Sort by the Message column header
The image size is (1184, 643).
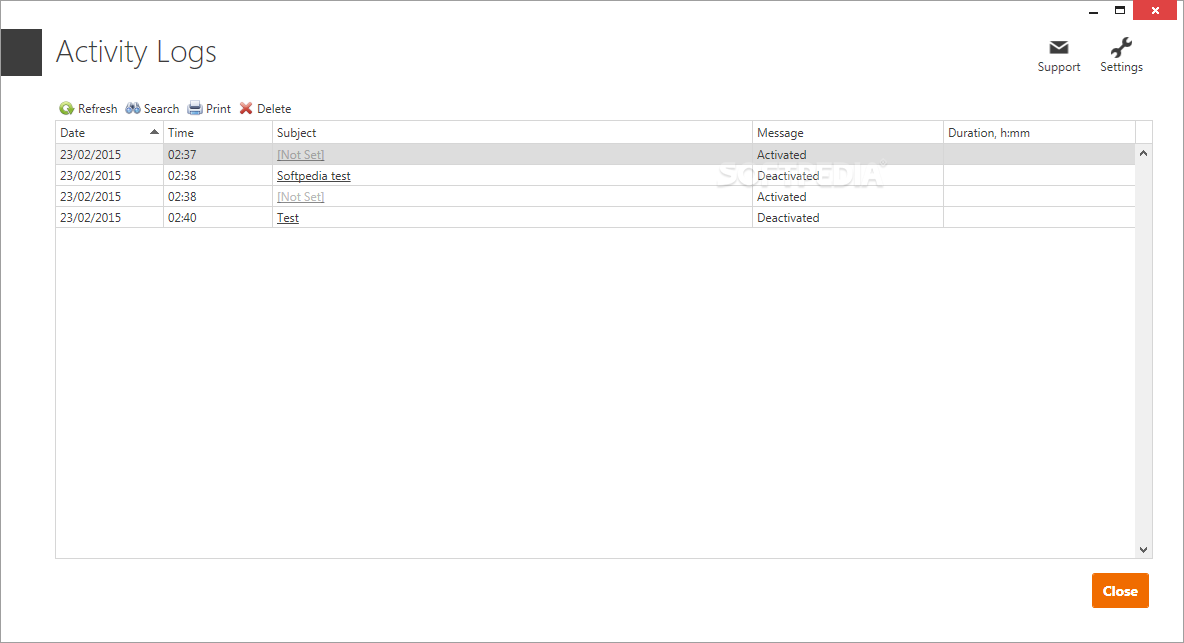click(x=848, y=133)
